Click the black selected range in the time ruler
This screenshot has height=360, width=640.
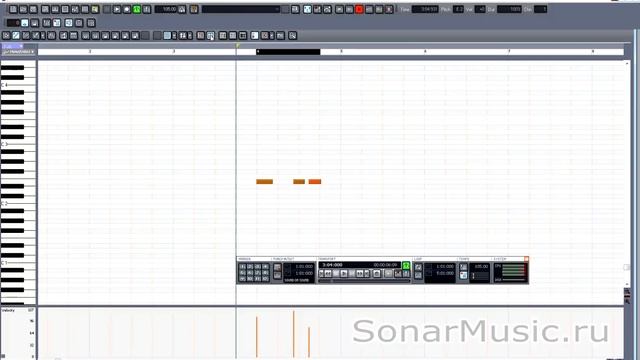click(x=288, y=52)
